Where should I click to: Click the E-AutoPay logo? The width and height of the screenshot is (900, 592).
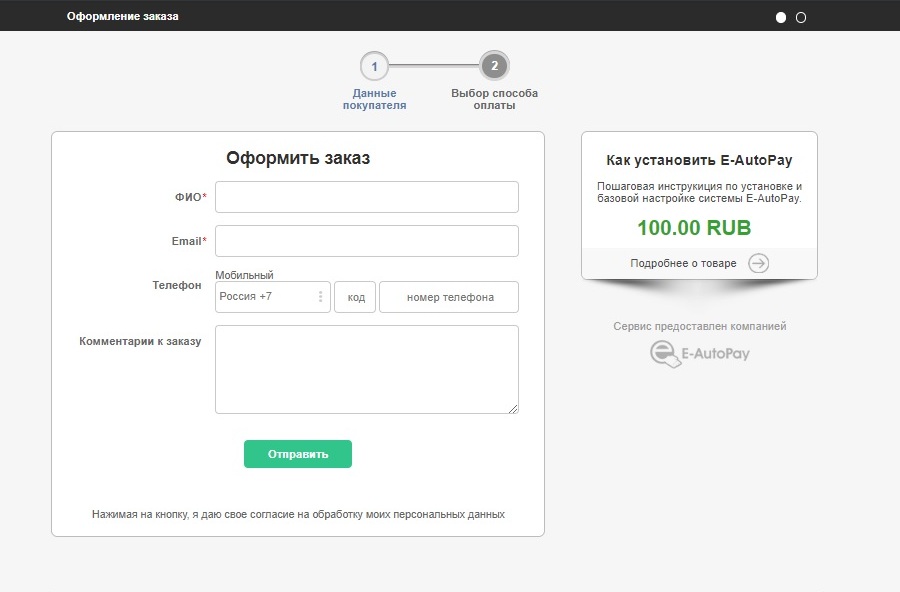pyautogui.click(x=699, y=353)
